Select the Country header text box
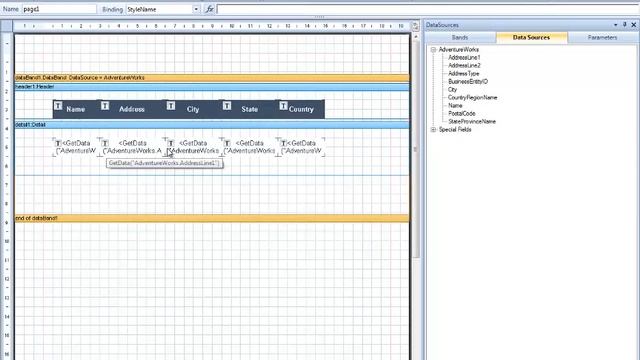Viewport: 640px width, 360px height. point(301,109)
